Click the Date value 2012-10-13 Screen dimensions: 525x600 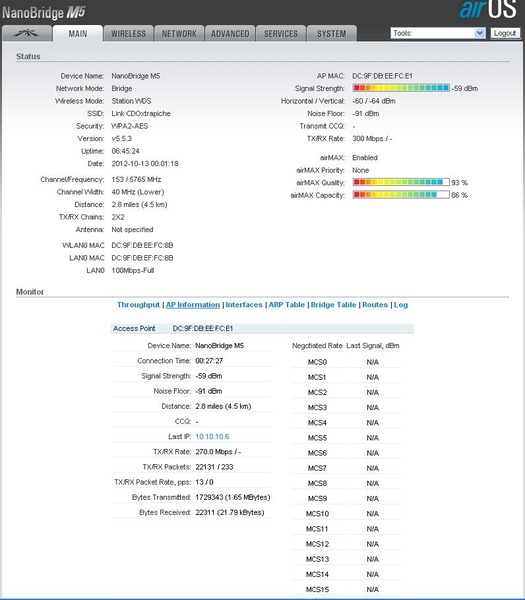pos(145,164)
